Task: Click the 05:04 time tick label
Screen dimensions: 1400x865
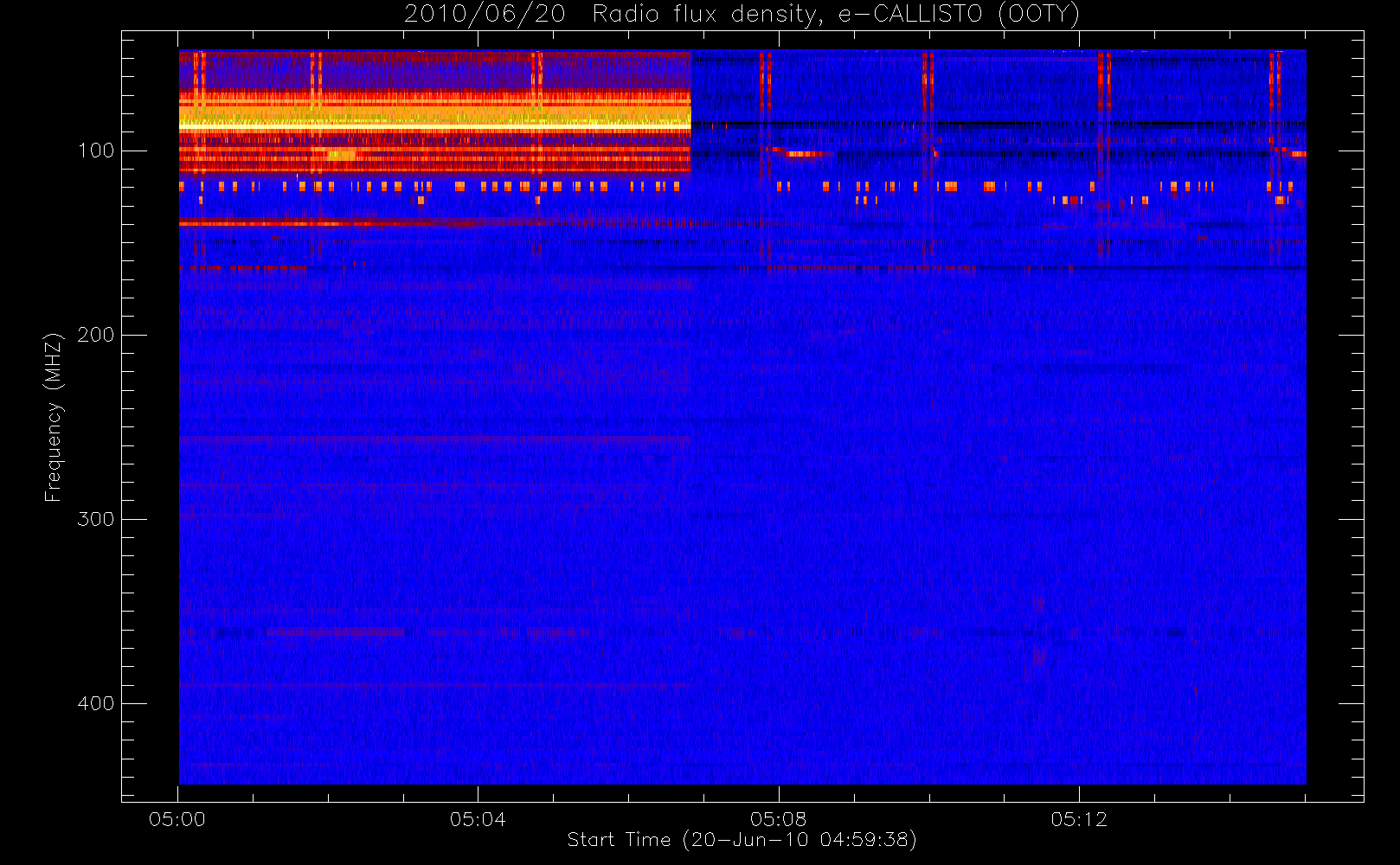Action: coord(478,819)
